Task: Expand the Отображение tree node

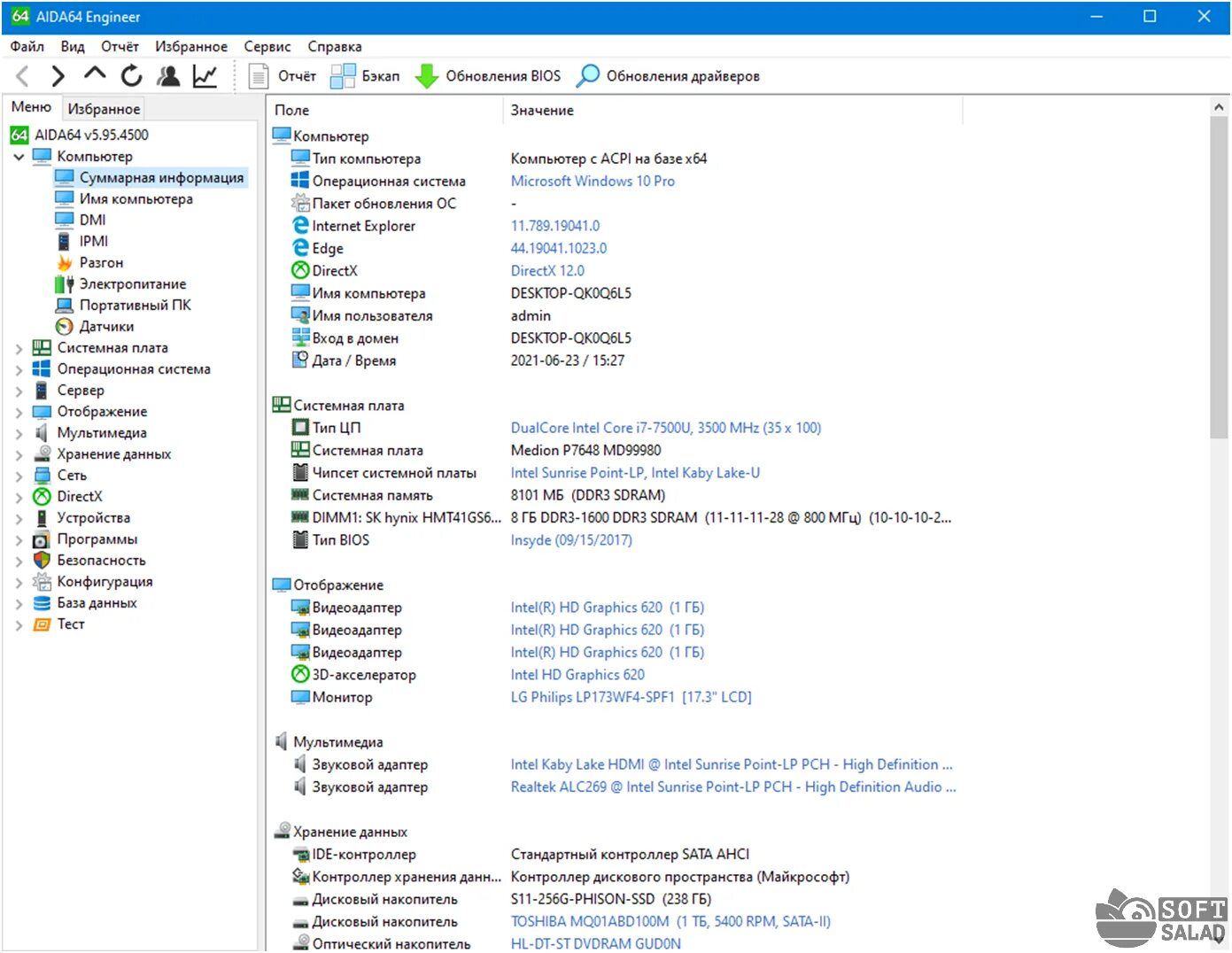Action: pos(19,413)
